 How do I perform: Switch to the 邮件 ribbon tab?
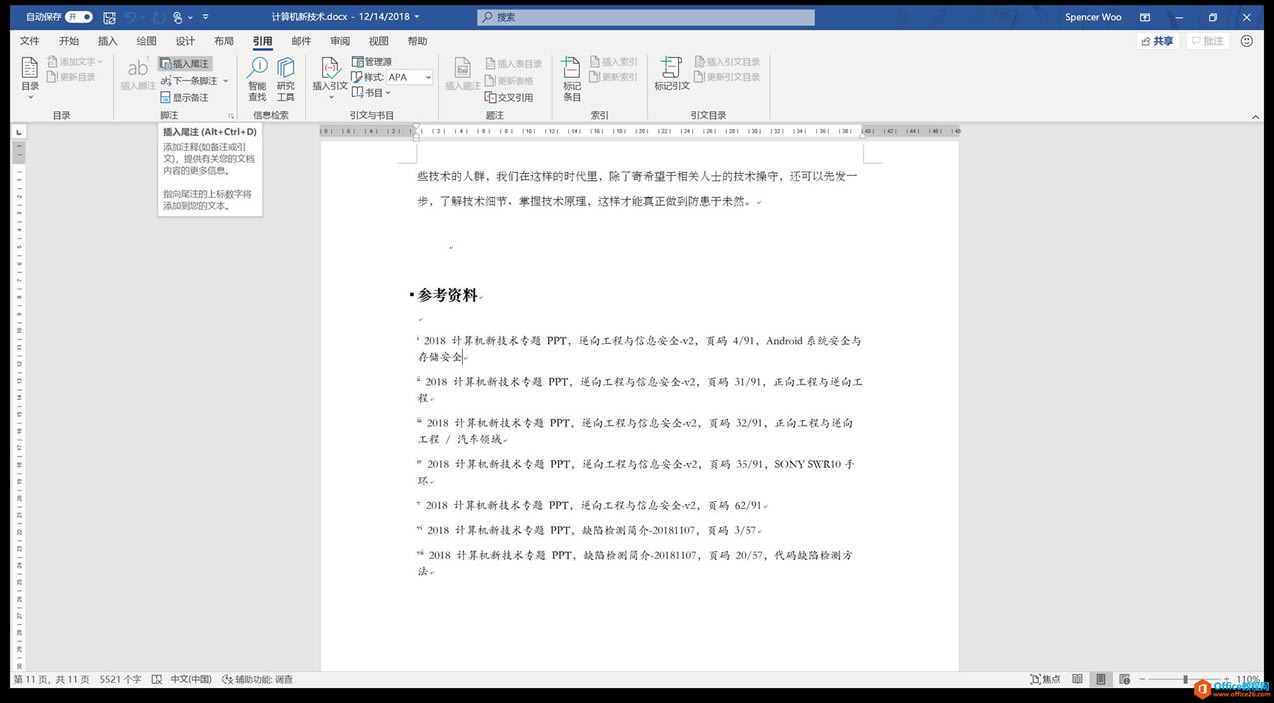pyautogui.click(x=300, y=40)
